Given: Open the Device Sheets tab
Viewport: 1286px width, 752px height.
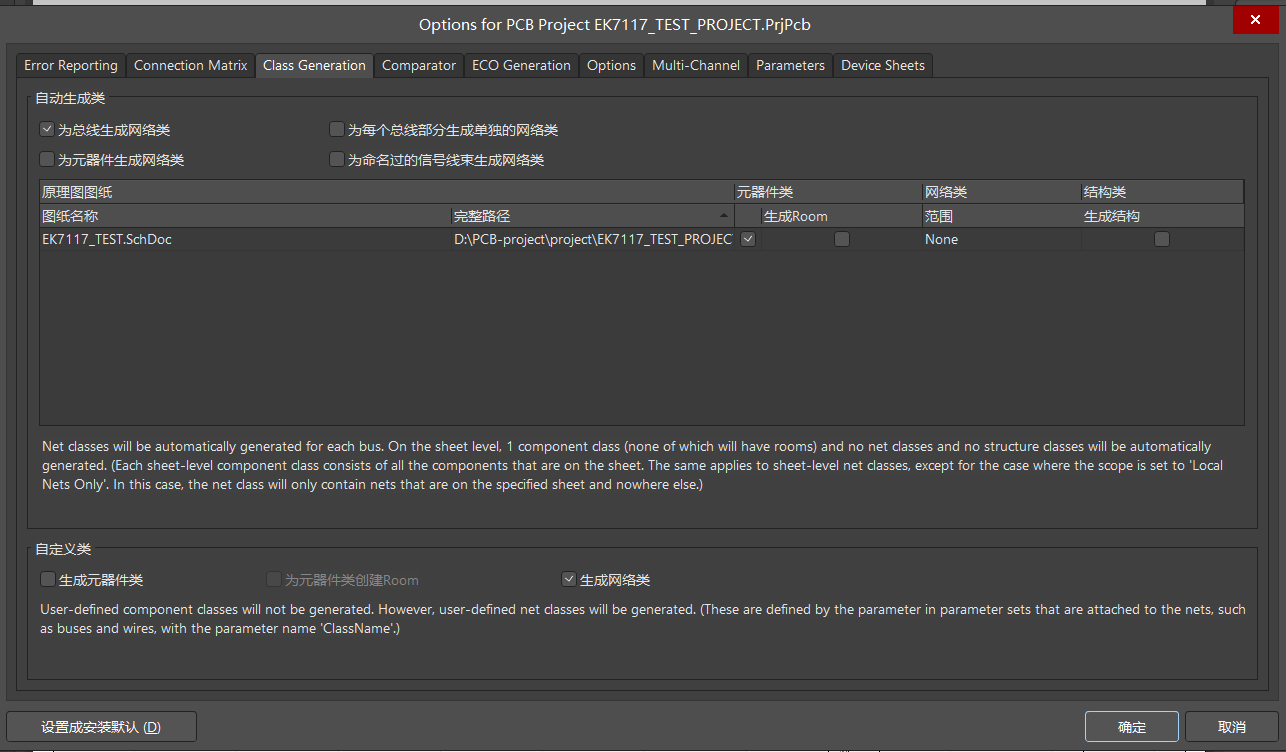Looking at the screenshot, I should pyautogui.click(x=883, y=65).
